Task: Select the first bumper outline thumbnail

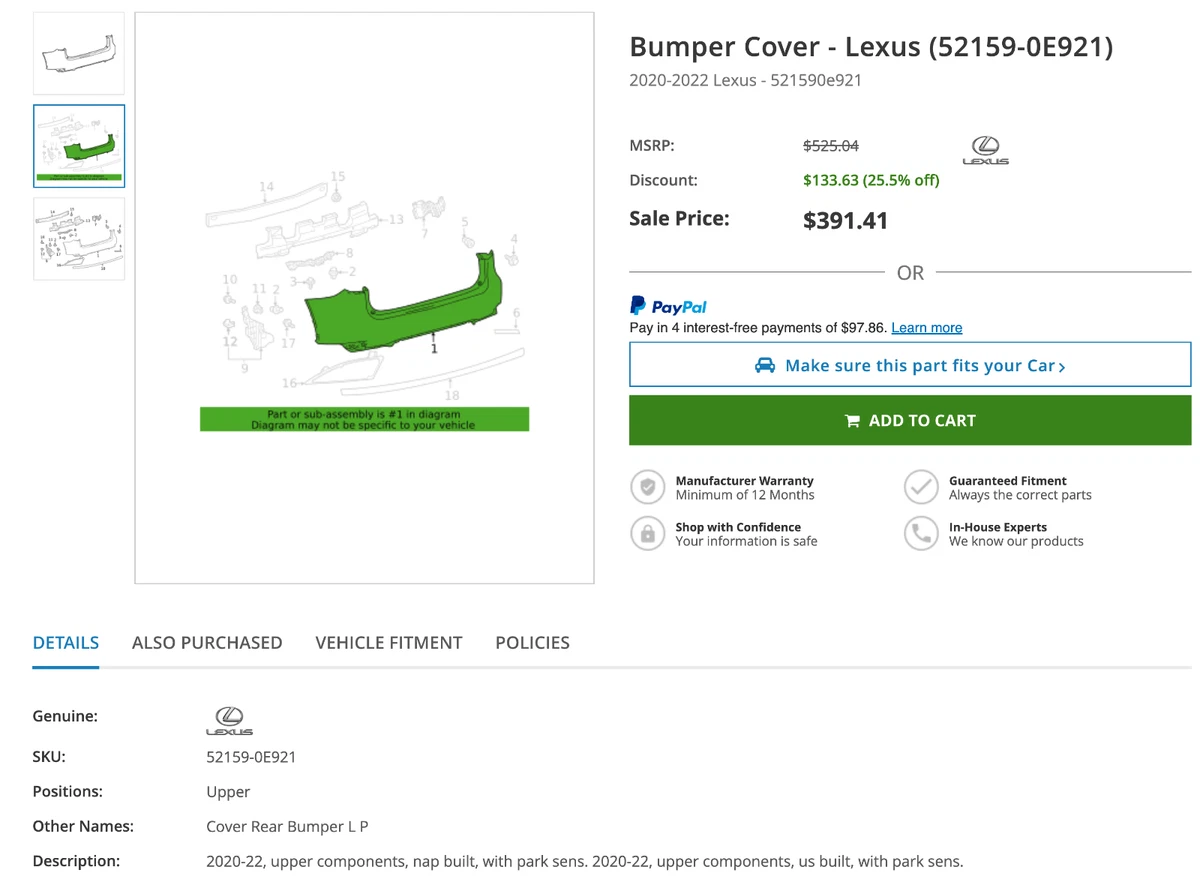Action: [x=79, y=54]
